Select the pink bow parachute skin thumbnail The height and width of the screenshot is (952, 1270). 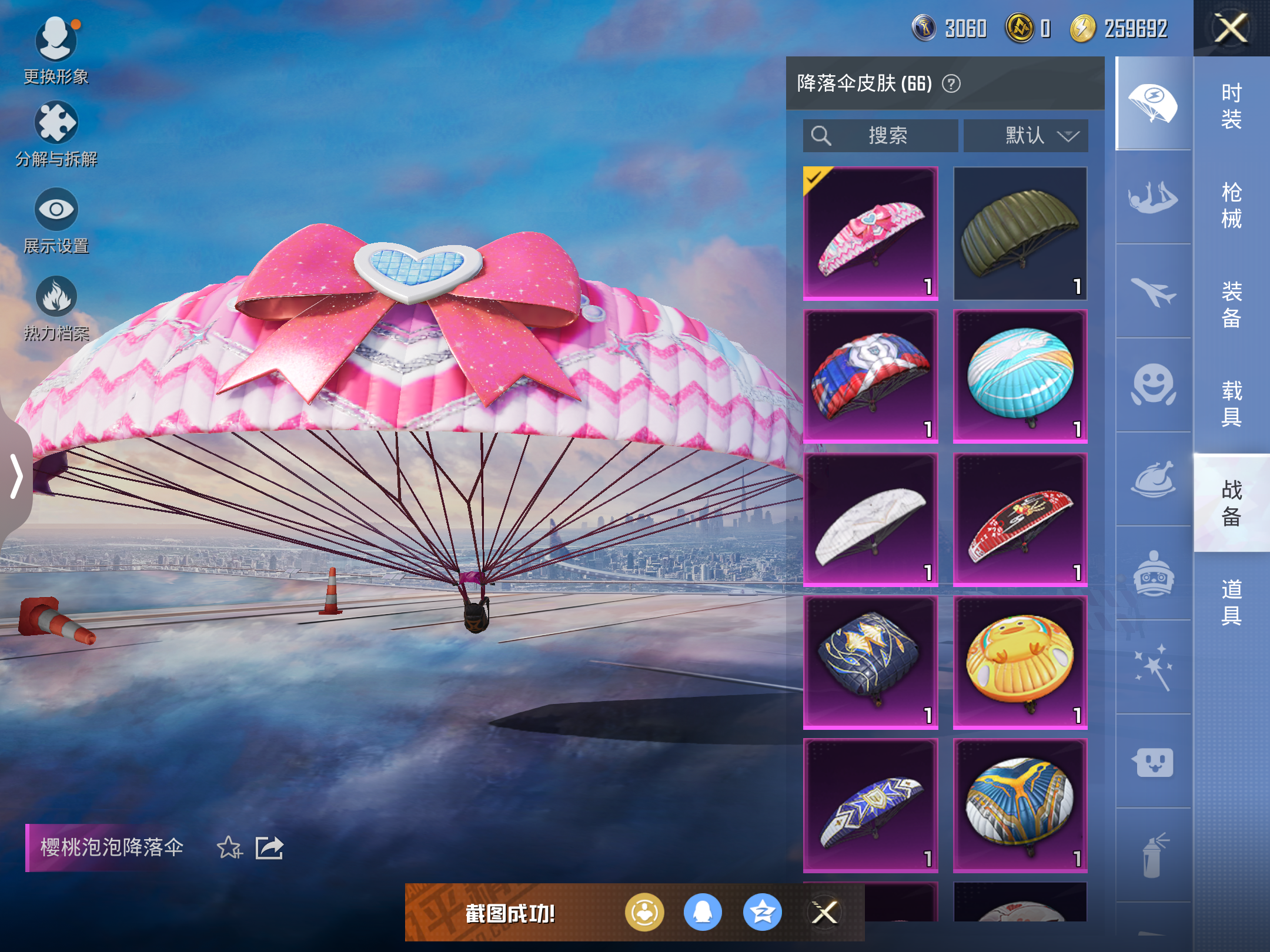(x=870, y=233)
